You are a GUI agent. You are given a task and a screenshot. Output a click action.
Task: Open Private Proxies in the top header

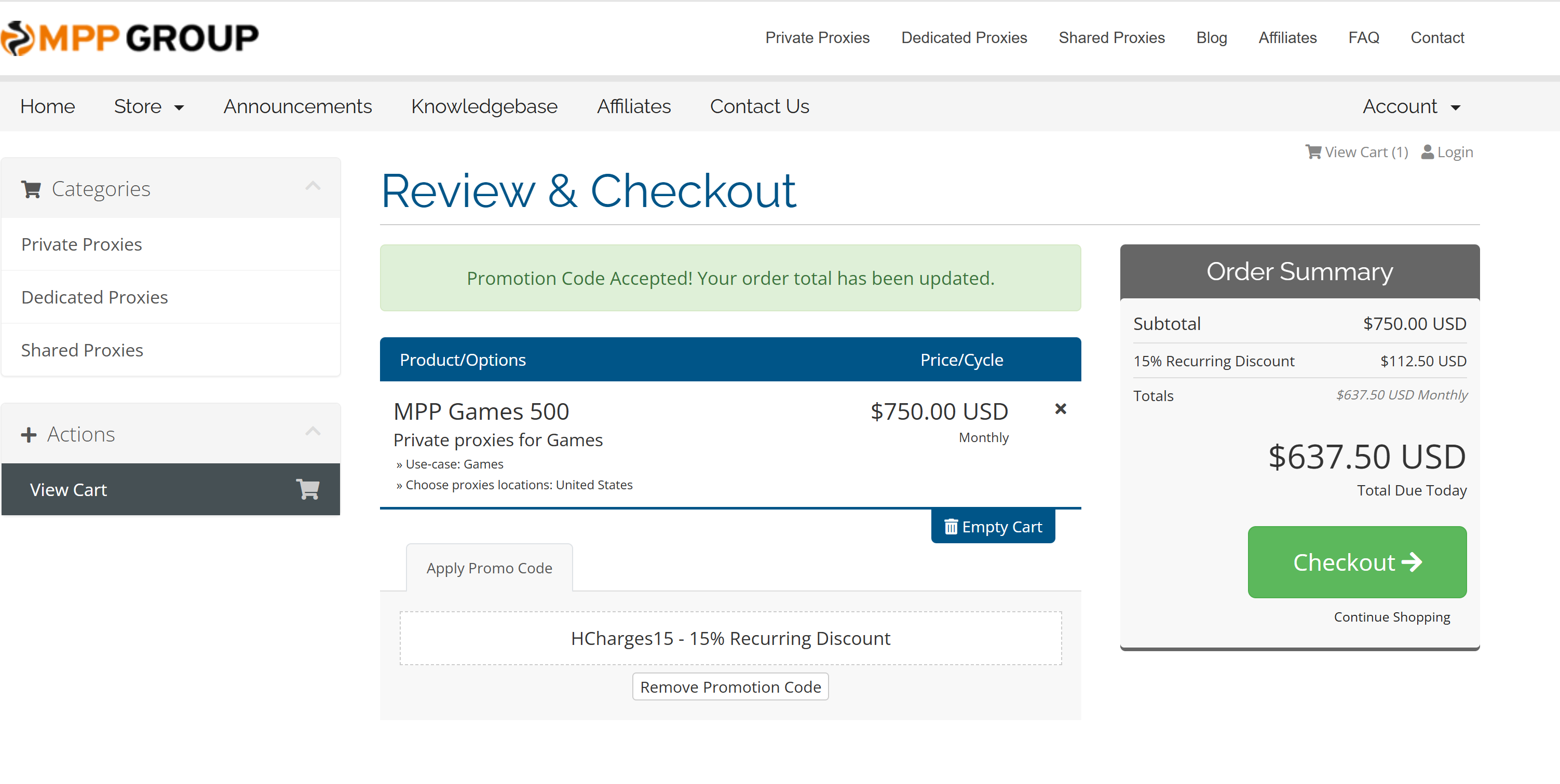817,37
